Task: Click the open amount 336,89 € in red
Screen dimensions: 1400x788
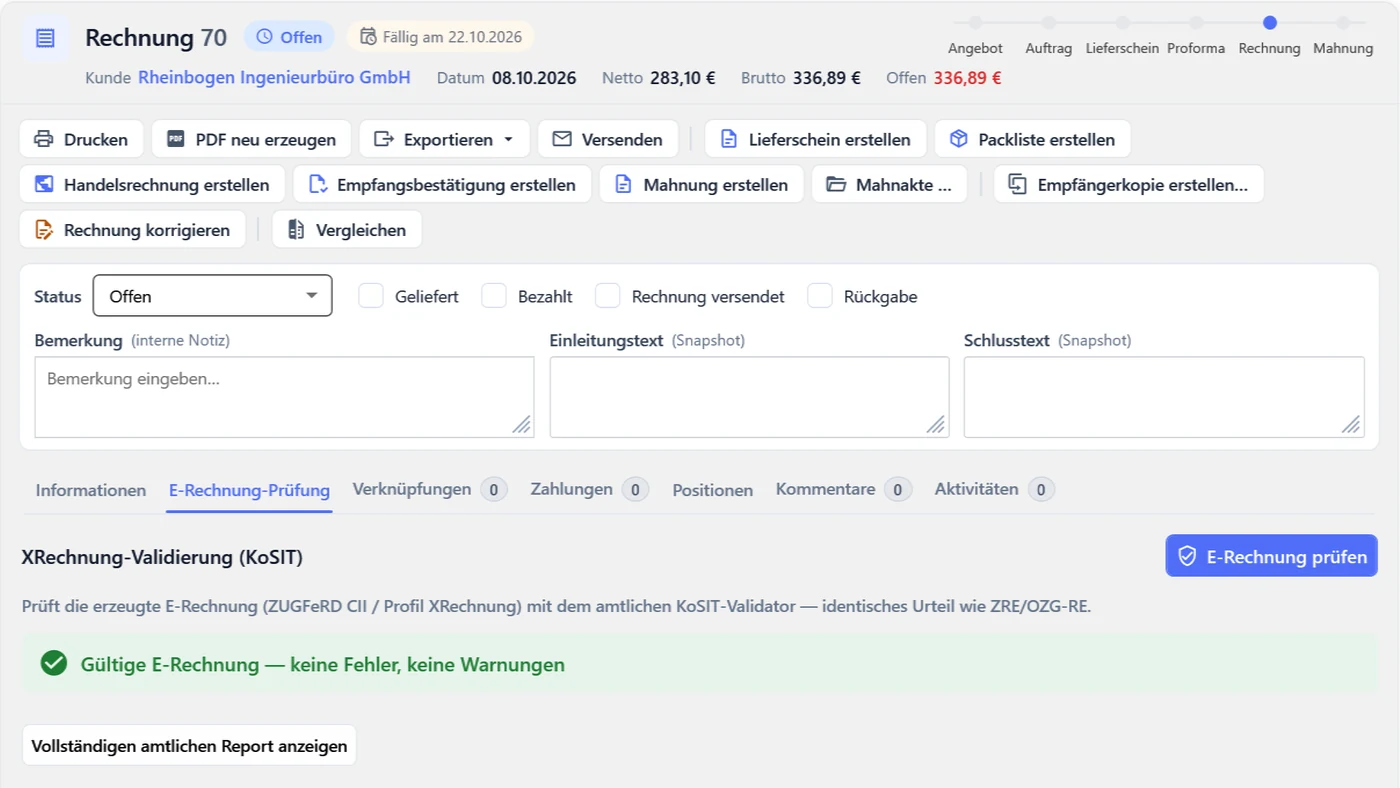Action: coord(968,78)
